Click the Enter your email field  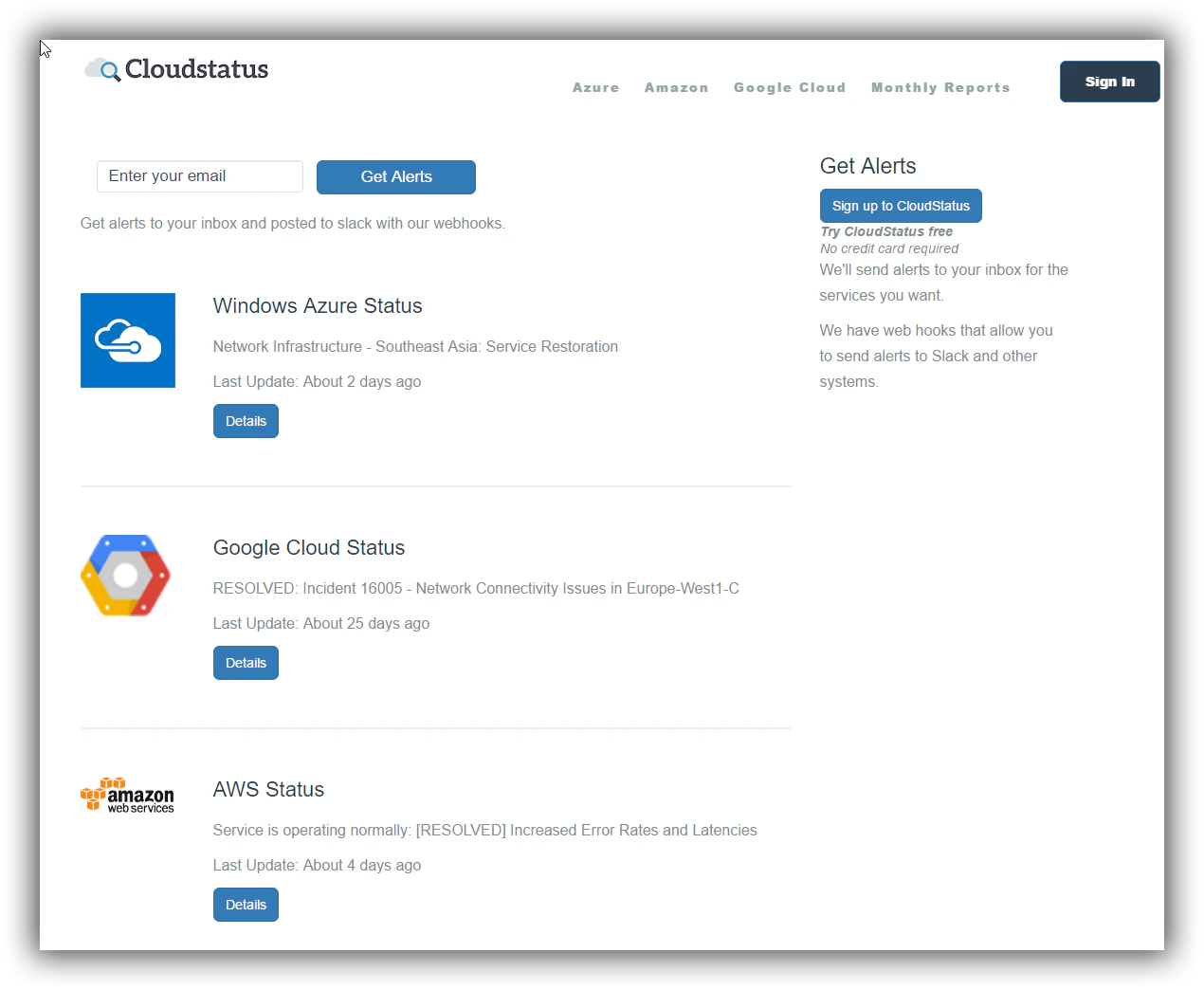tap(199, 176)
